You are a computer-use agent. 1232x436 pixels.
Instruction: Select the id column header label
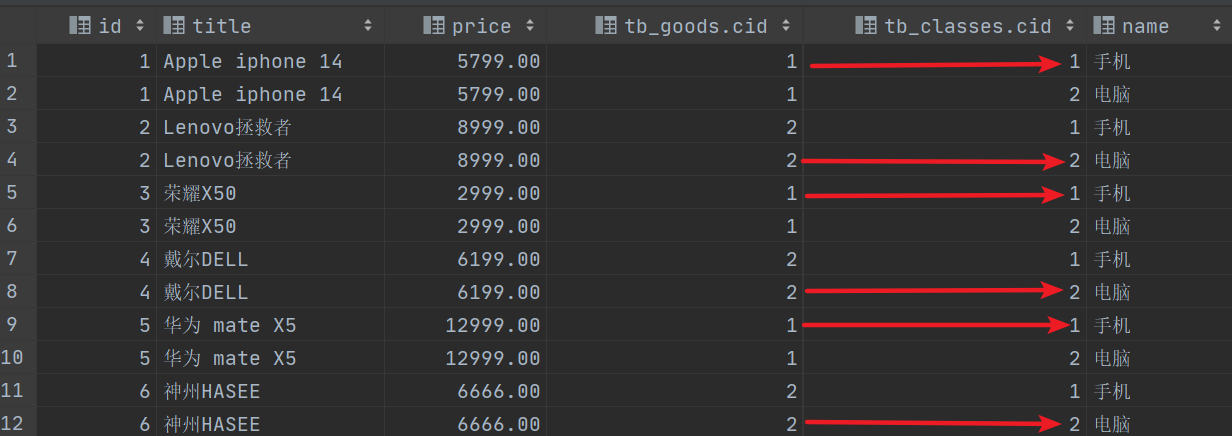[110, 26]
